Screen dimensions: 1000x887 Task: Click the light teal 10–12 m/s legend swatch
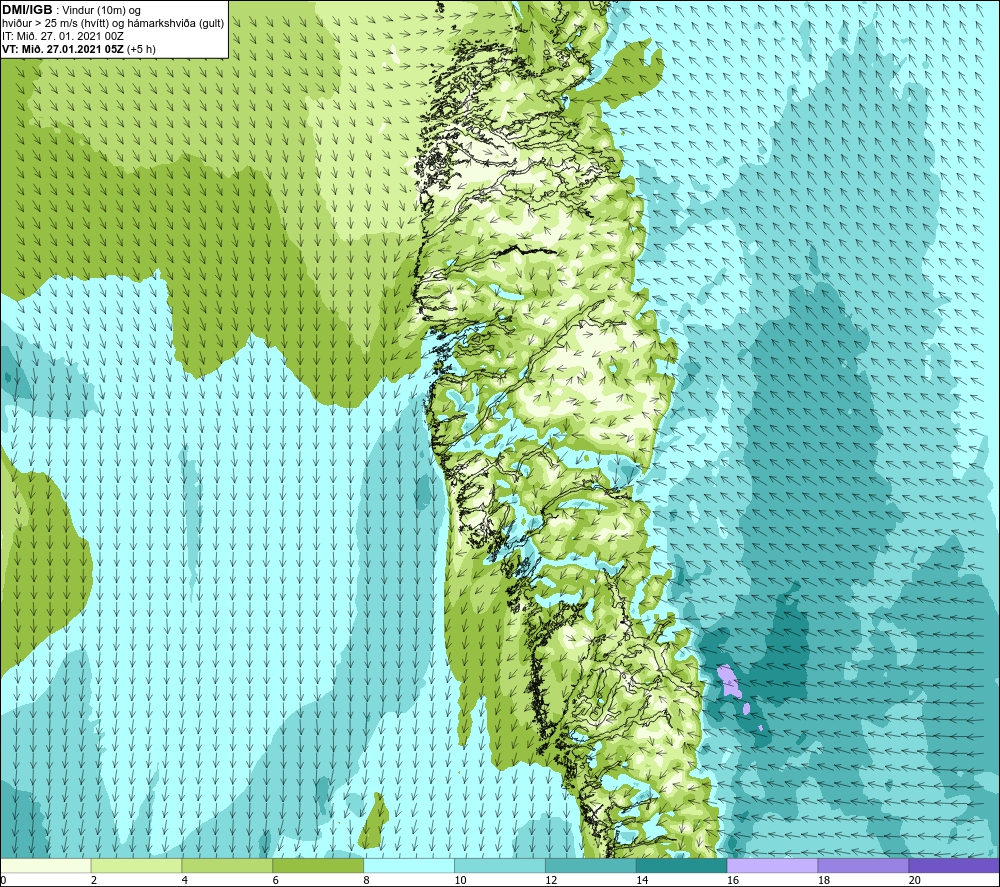[500, 866]
